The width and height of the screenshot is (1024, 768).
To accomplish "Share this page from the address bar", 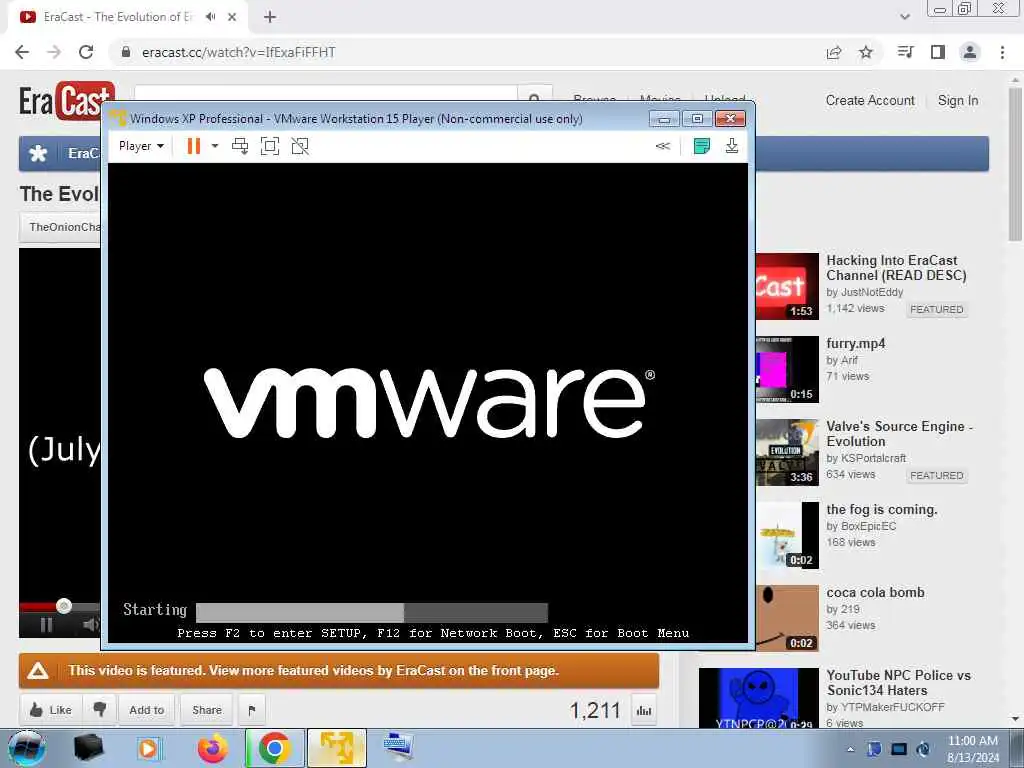I will tap(834, 52).
